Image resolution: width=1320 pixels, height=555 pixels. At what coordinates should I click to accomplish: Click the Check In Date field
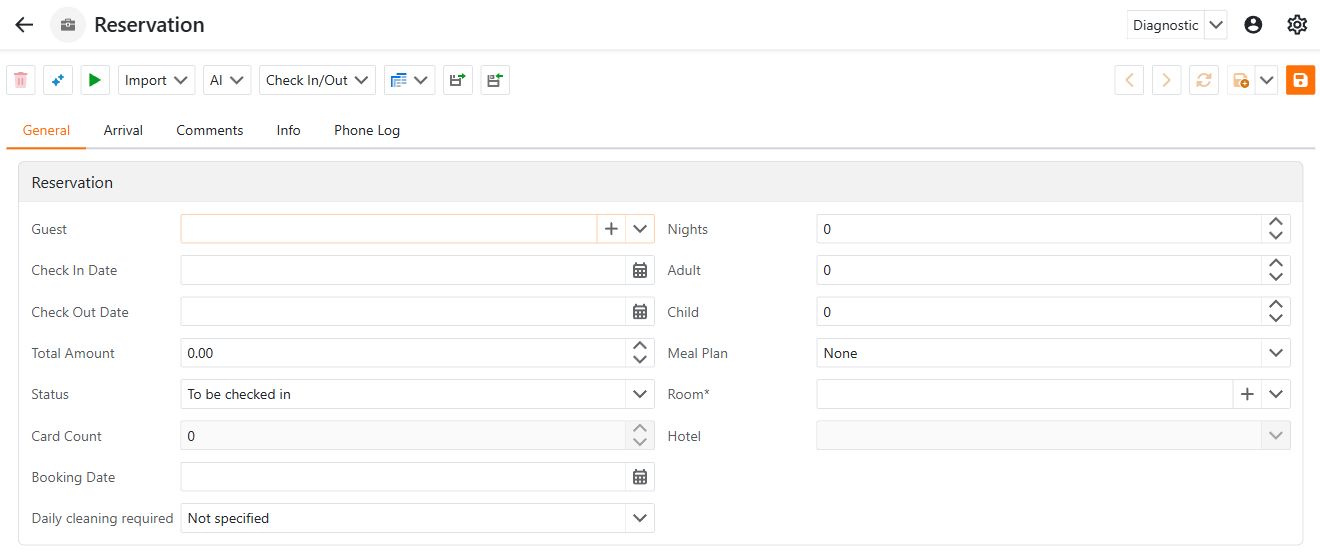click(x=403, y=270)
